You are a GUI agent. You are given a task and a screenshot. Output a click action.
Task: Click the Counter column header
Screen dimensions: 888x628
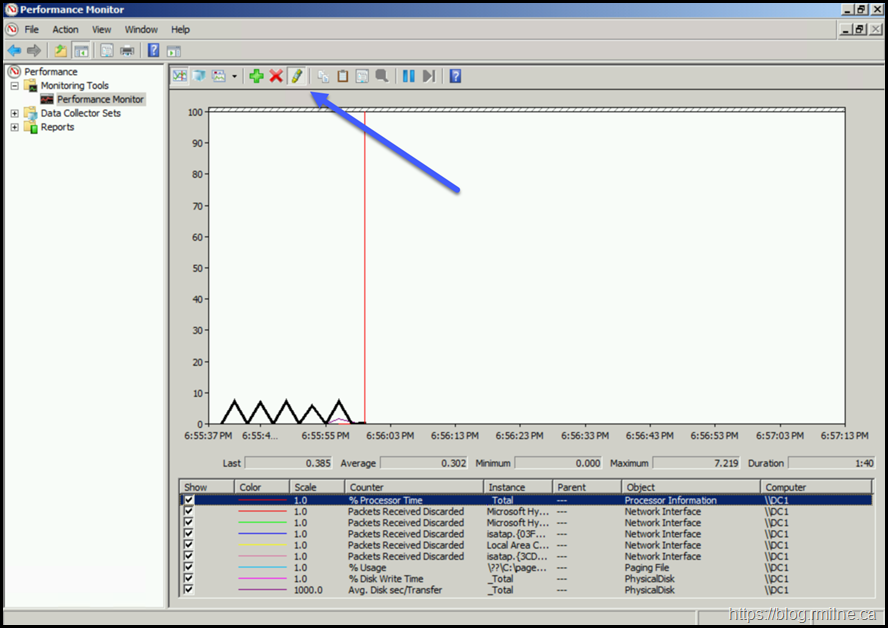(x=366, y=487)
